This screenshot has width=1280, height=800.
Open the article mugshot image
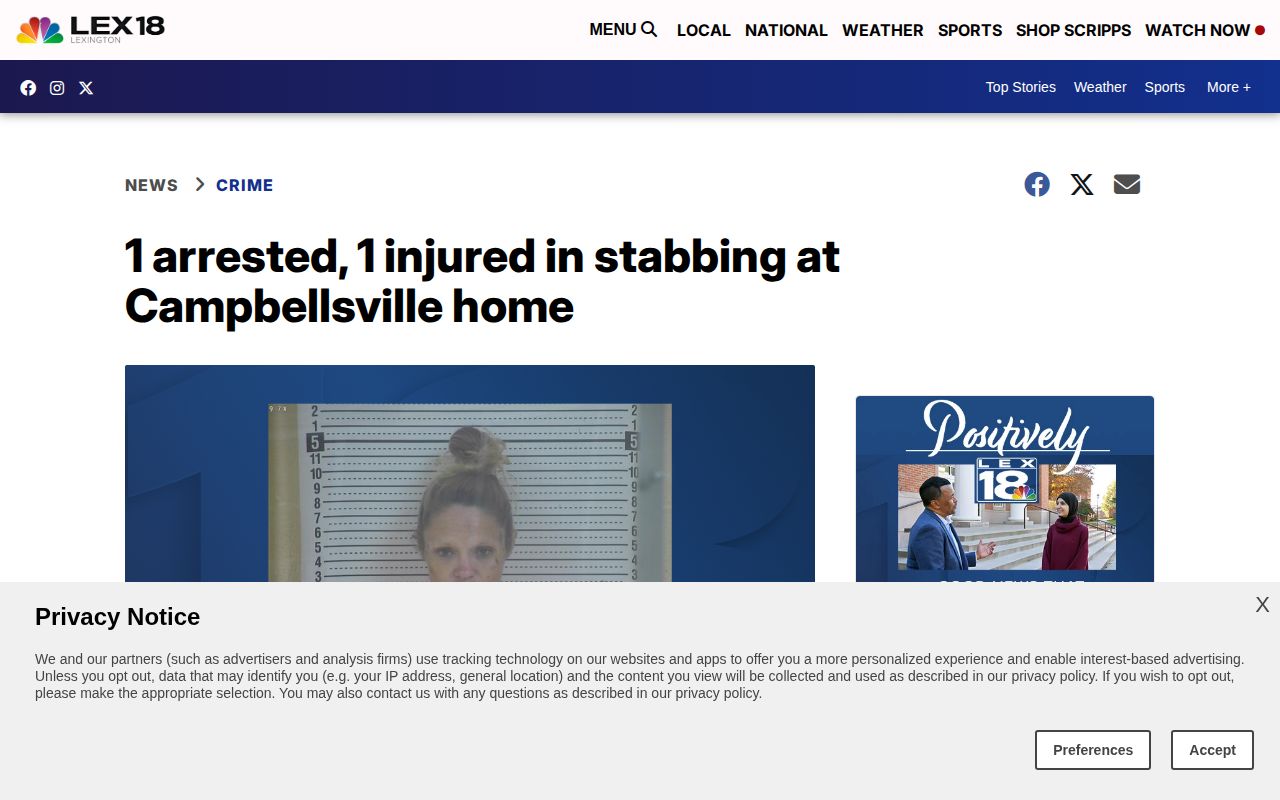coord(470,474)
